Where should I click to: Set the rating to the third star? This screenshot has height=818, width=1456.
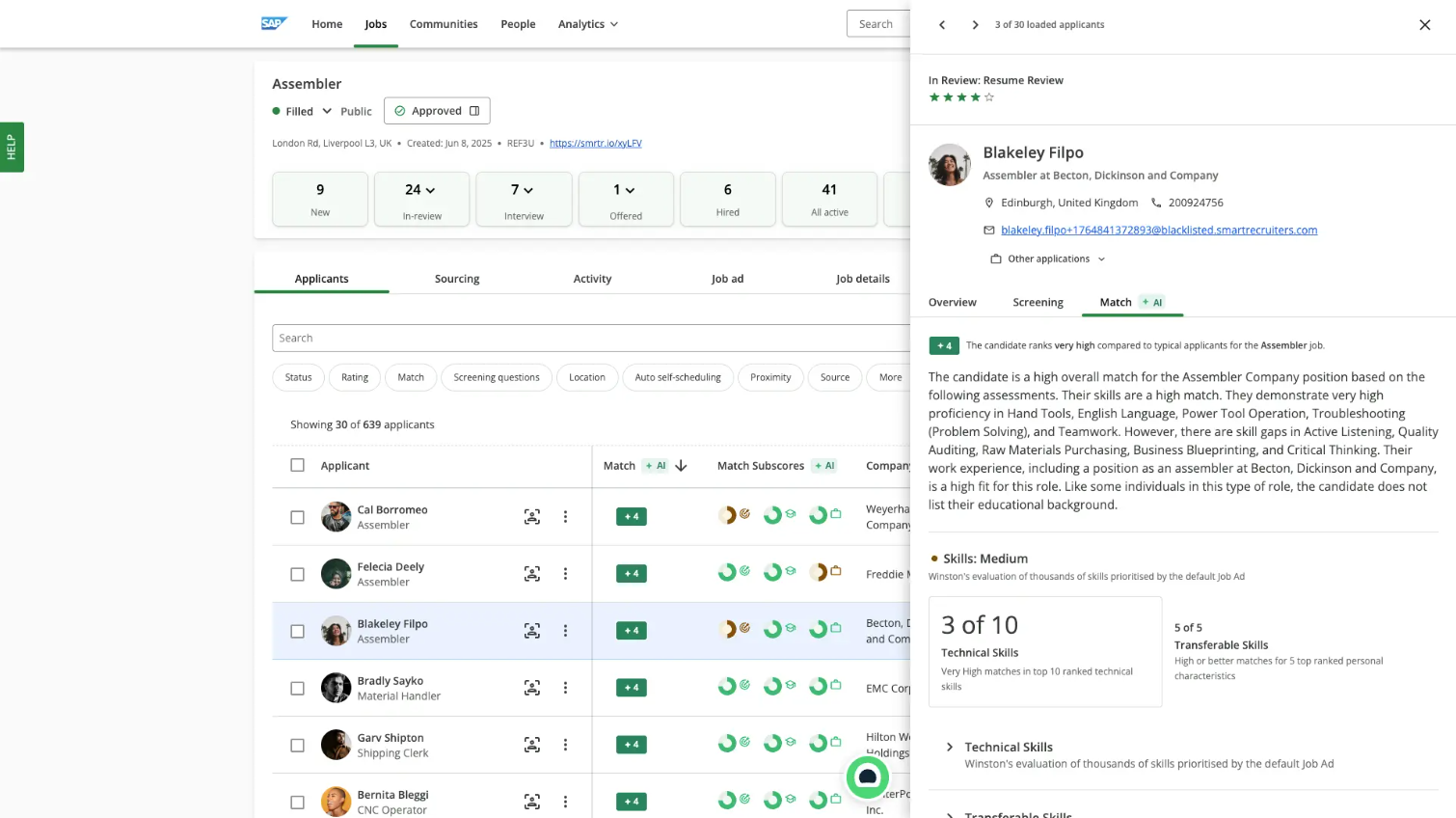[x=961, y=97]
